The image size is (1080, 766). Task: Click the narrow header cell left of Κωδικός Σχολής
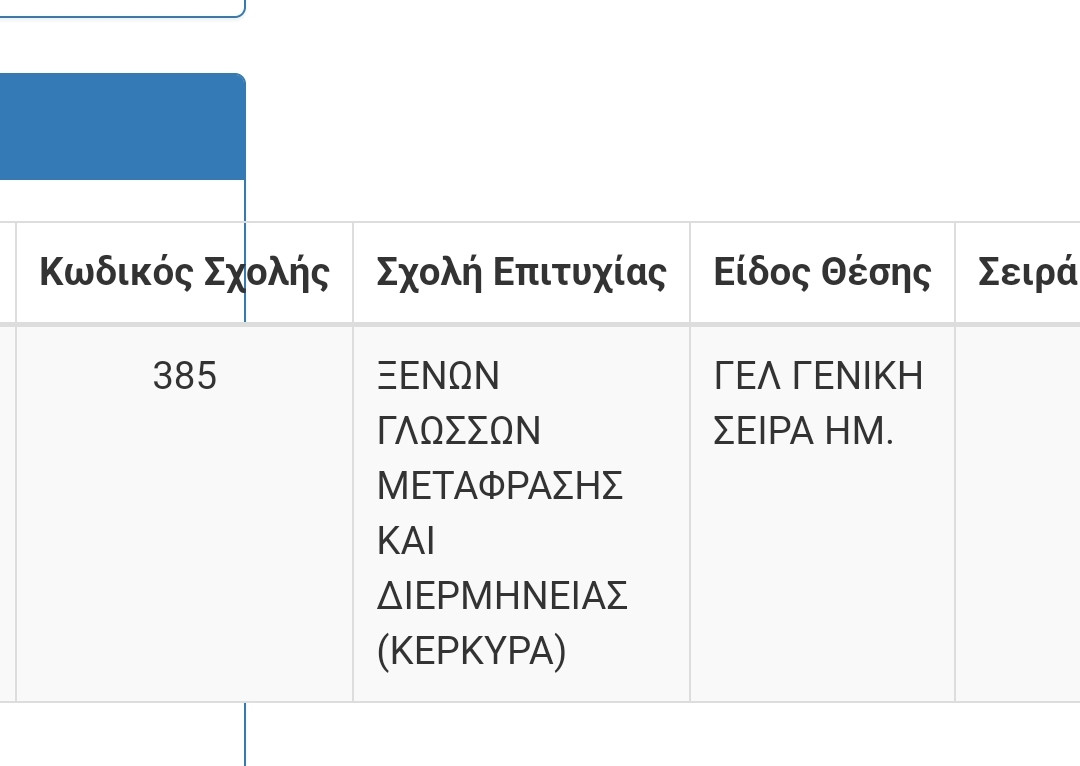point(7,272)
